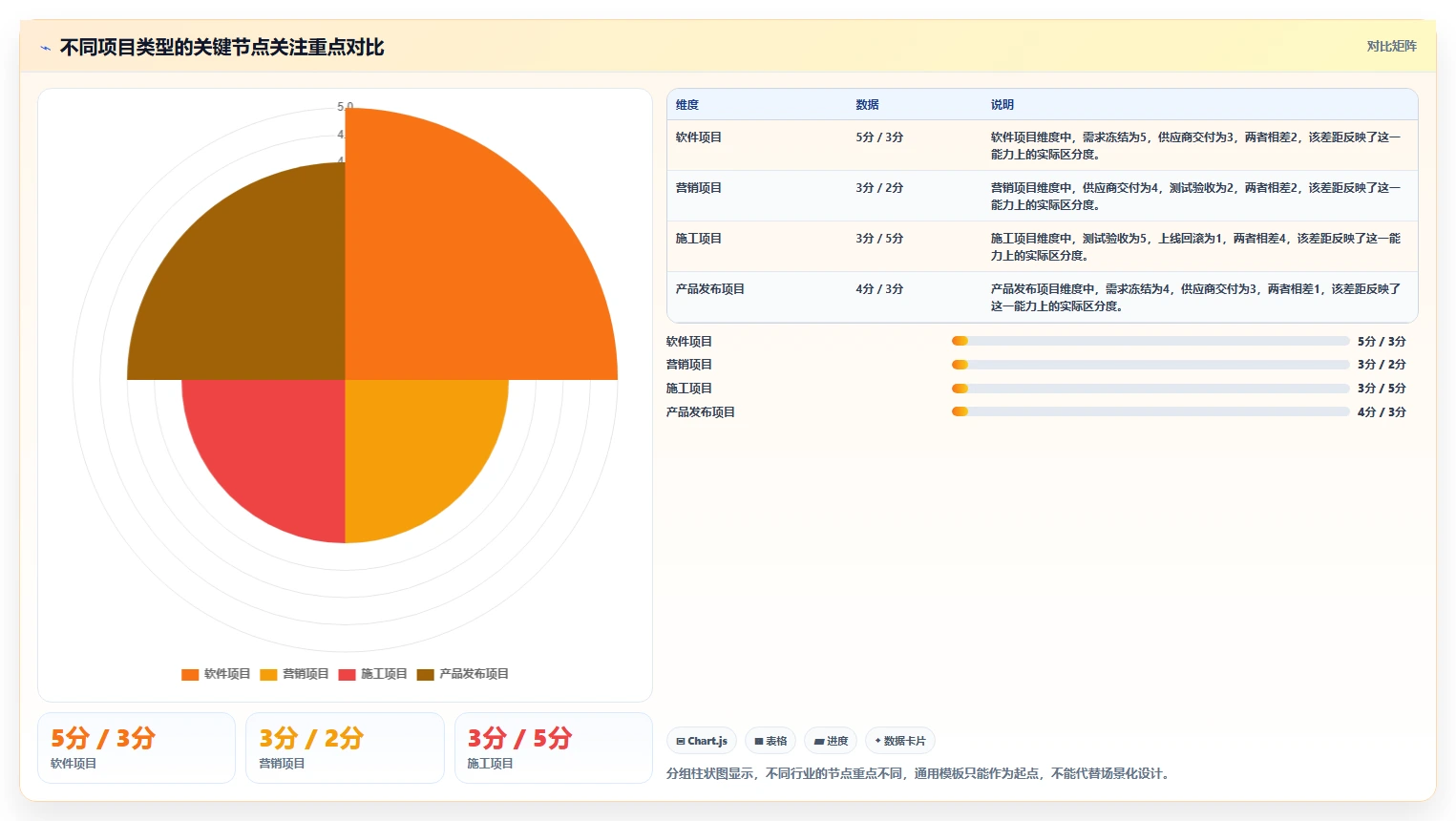The width and height of the screenshot is (1456, 821).
Task: Click the footer note starting 分组柱状图显示
Action: [x=918, y=773]
